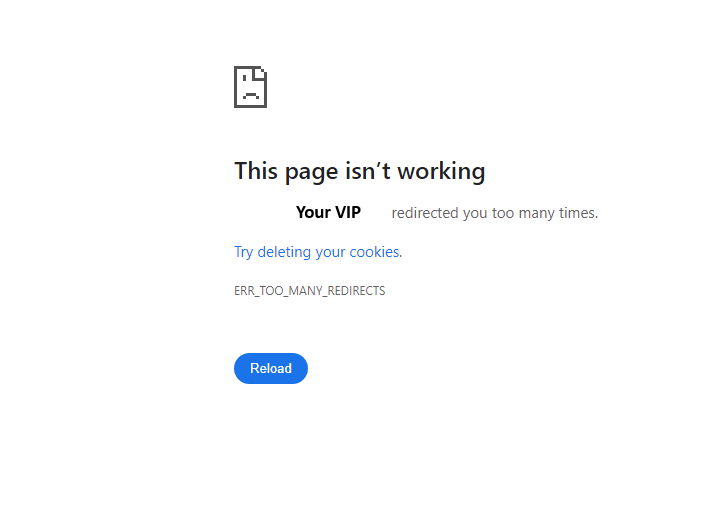This screenshot has width=714, height=529.
Task: Click the 'redirected you too many times' text
Action: tap(495, 213)
